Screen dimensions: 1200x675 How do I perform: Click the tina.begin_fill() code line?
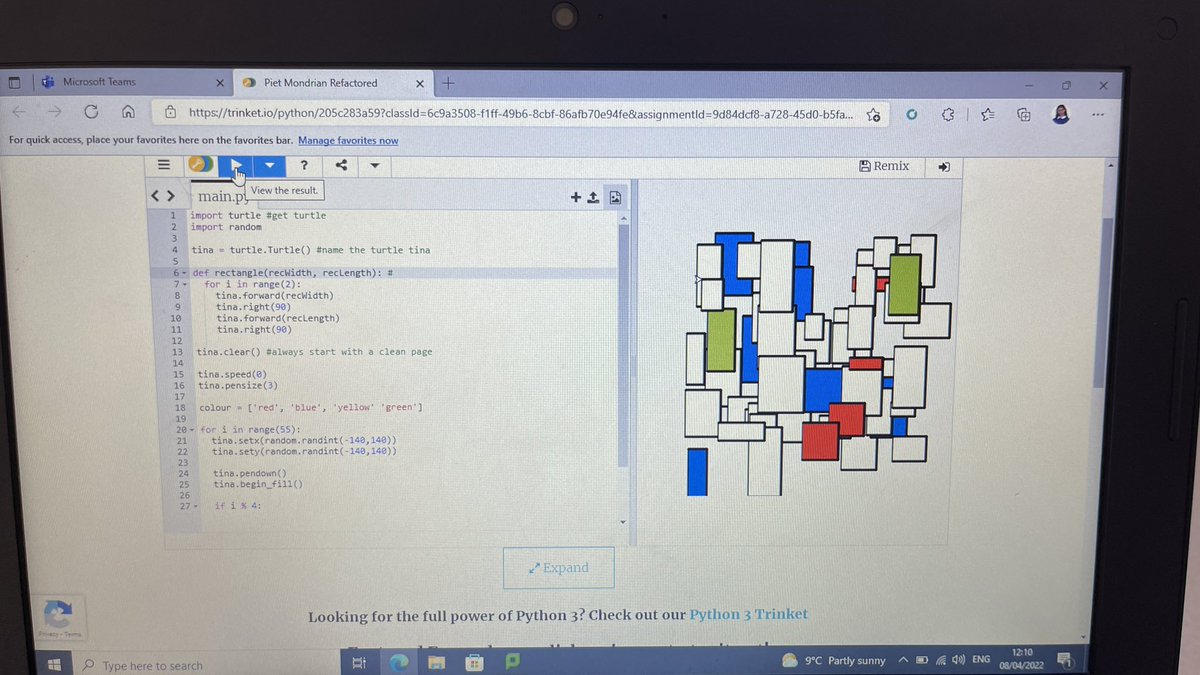pos(258,484)
